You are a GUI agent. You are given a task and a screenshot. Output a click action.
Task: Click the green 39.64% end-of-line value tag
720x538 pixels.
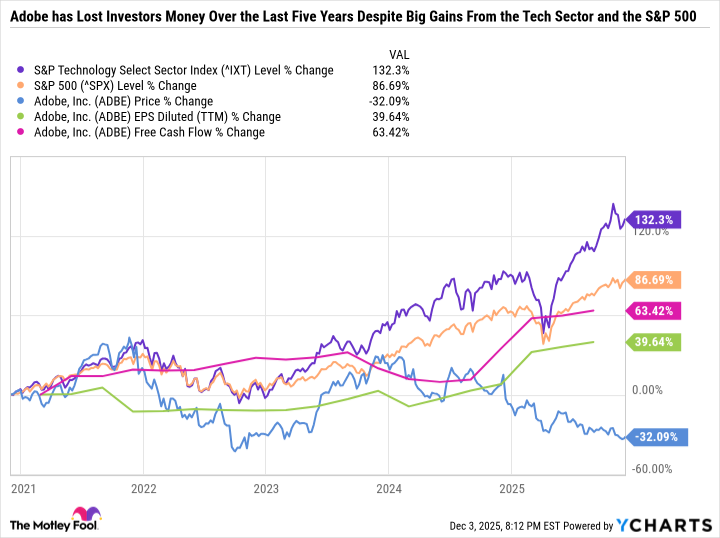click(654, 342)
